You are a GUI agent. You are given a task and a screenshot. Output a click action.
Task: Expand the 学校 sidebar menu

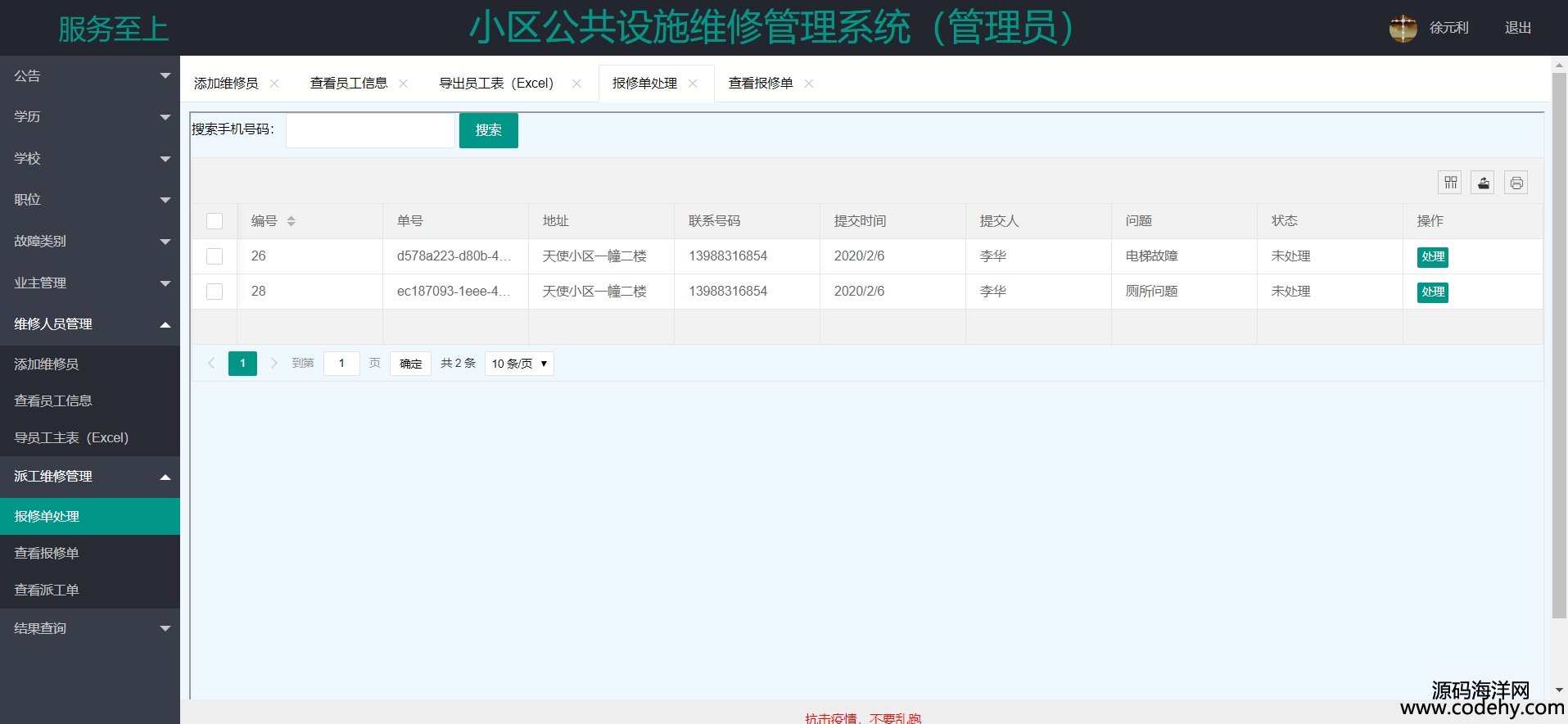click(x=90, y=159)
